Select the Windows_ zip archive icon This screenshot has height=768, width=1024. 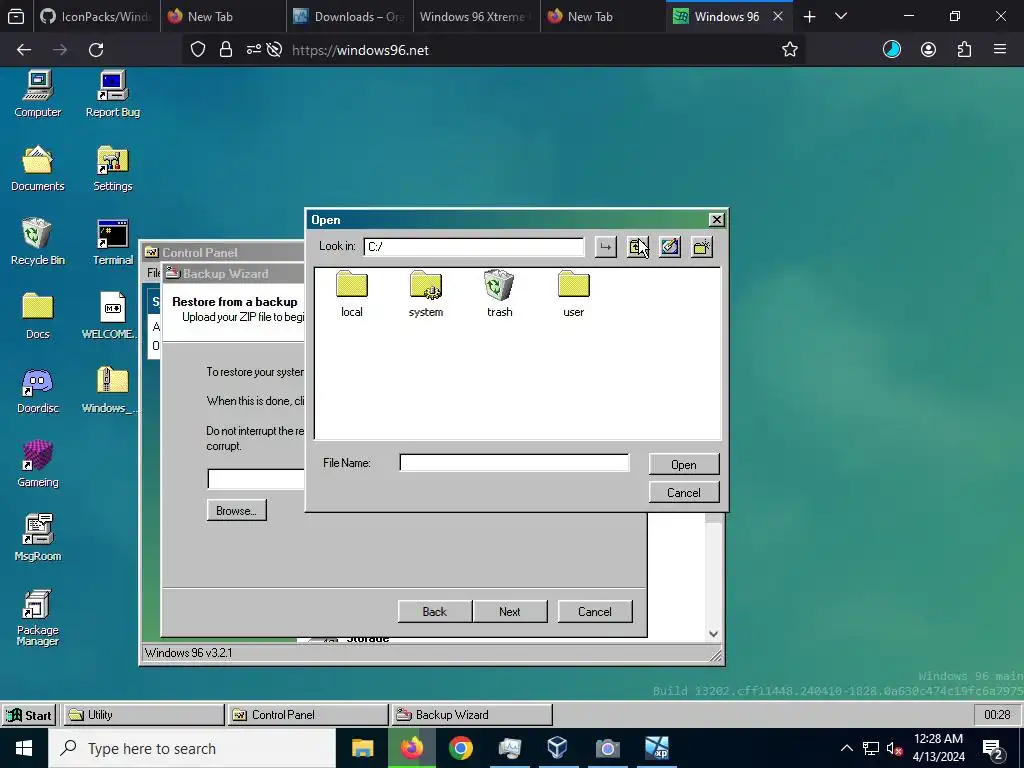point(112,391)
